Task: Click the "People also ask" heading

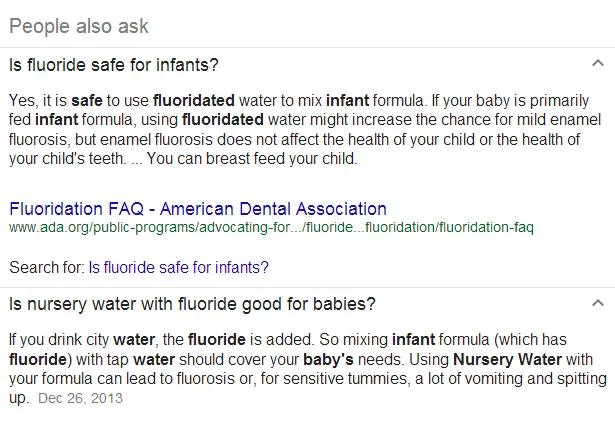Action: pos(78,24)
